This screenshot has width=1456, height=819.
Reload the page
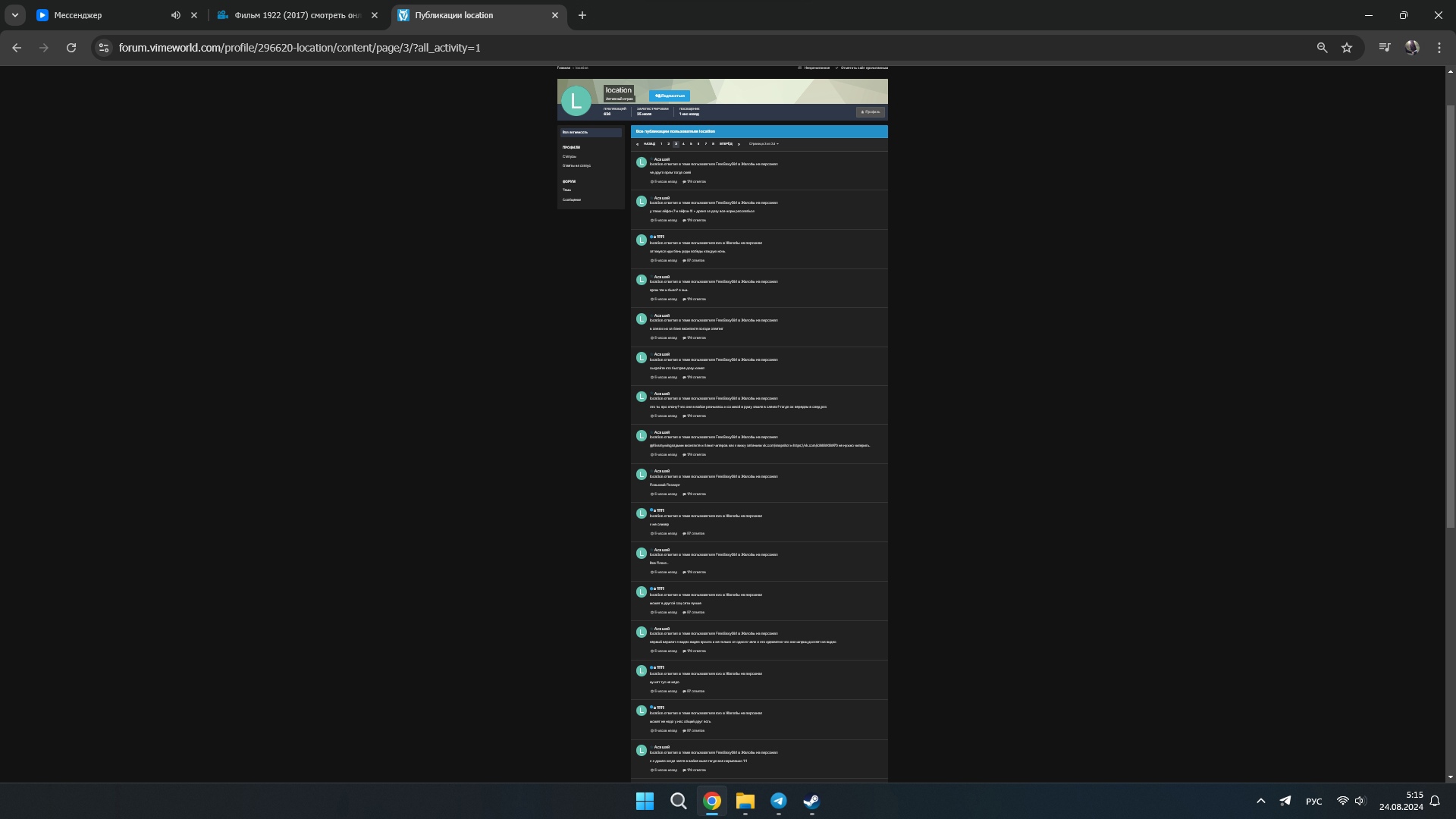(x=71, y=48)
